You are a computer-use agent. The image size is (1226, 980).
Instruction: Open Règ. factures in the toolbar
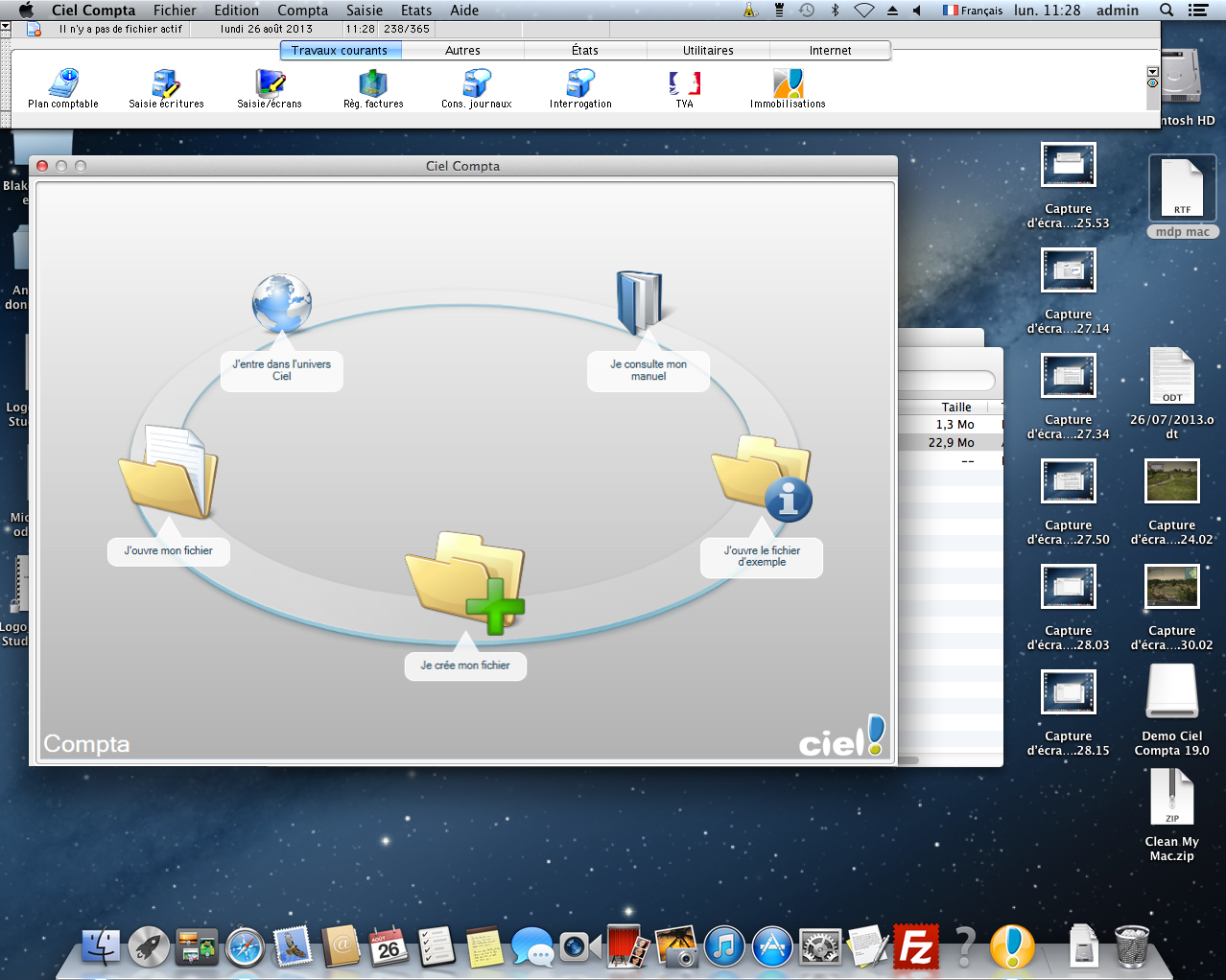[x=373, y=89]
